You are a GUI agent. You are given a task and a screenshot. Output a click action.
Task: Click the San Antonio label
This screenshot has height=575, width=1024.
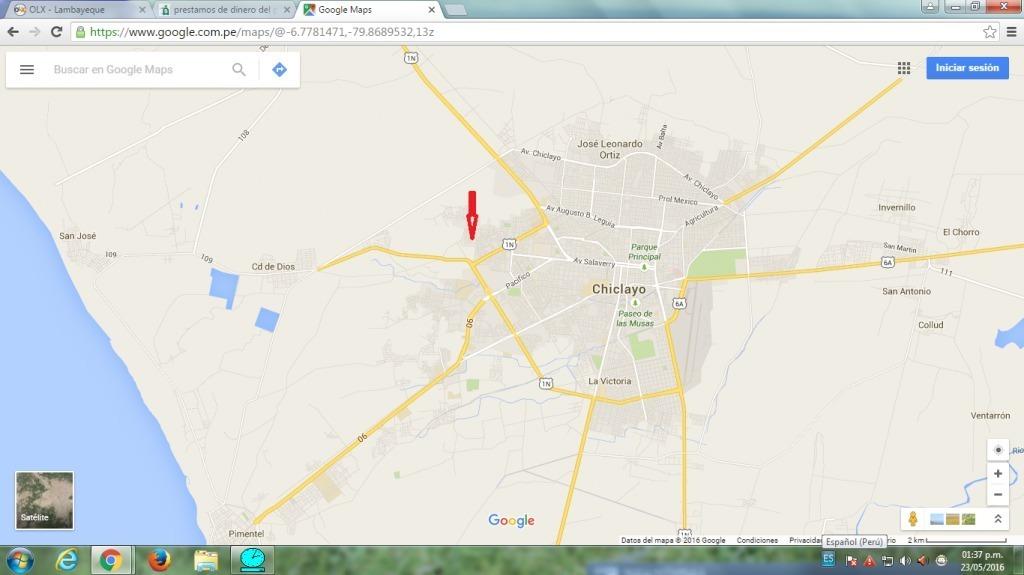coord(906,291)
